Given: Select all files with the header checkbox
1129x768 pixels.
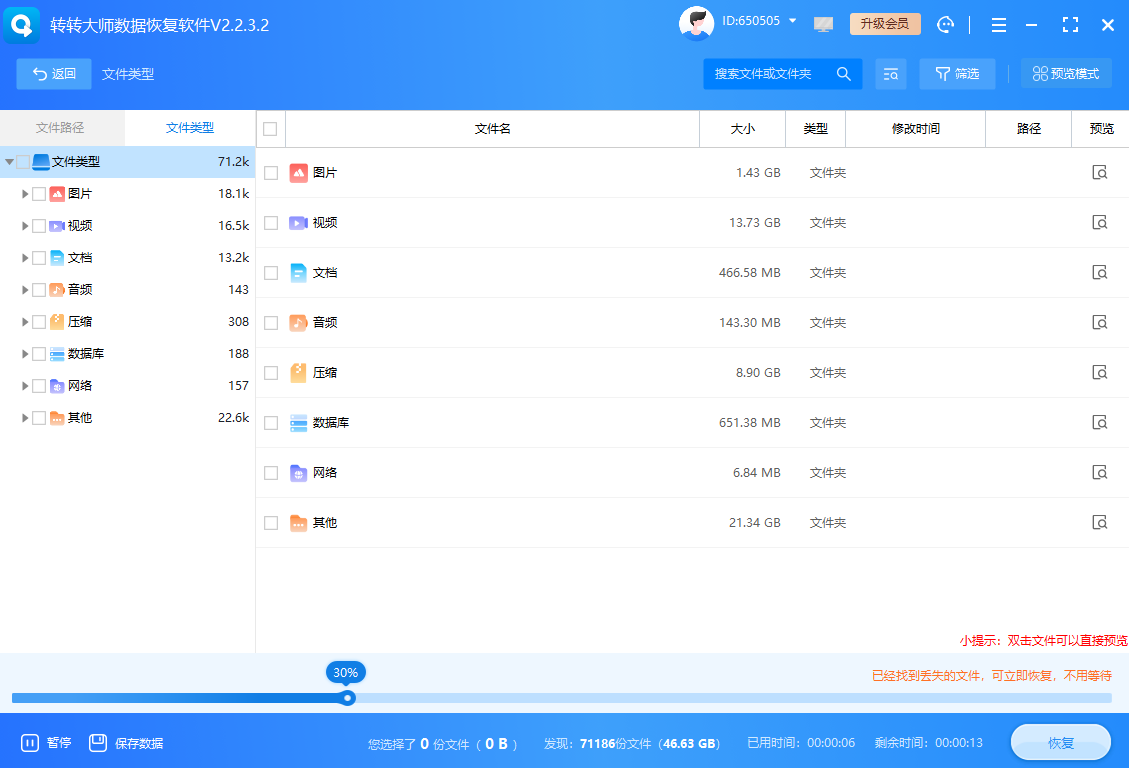Looking at the screenshot, I should [x=271, y=128].
